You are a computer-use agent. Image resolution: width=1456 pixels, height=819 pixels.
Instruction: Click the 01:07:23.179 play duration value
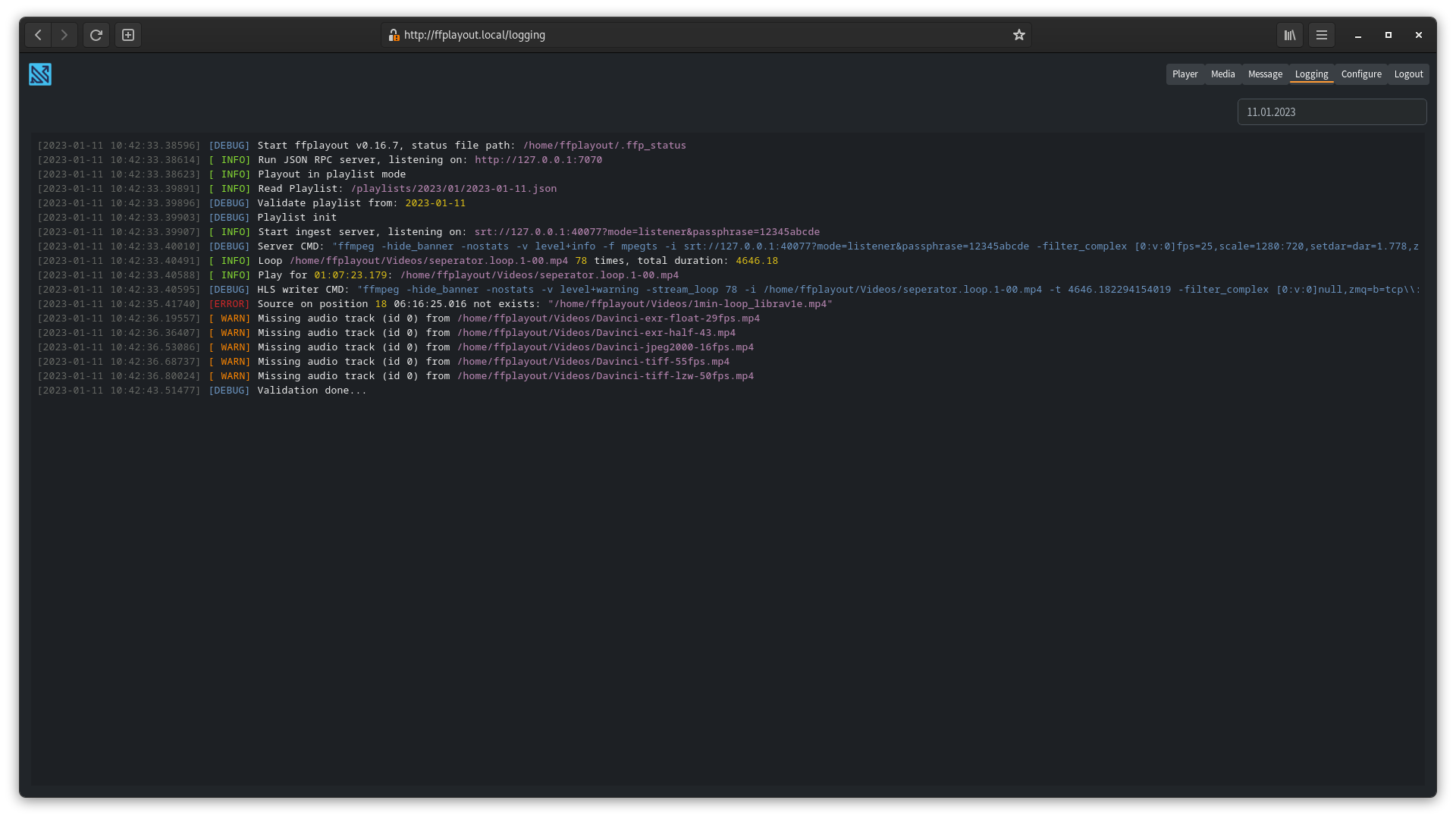350,275
